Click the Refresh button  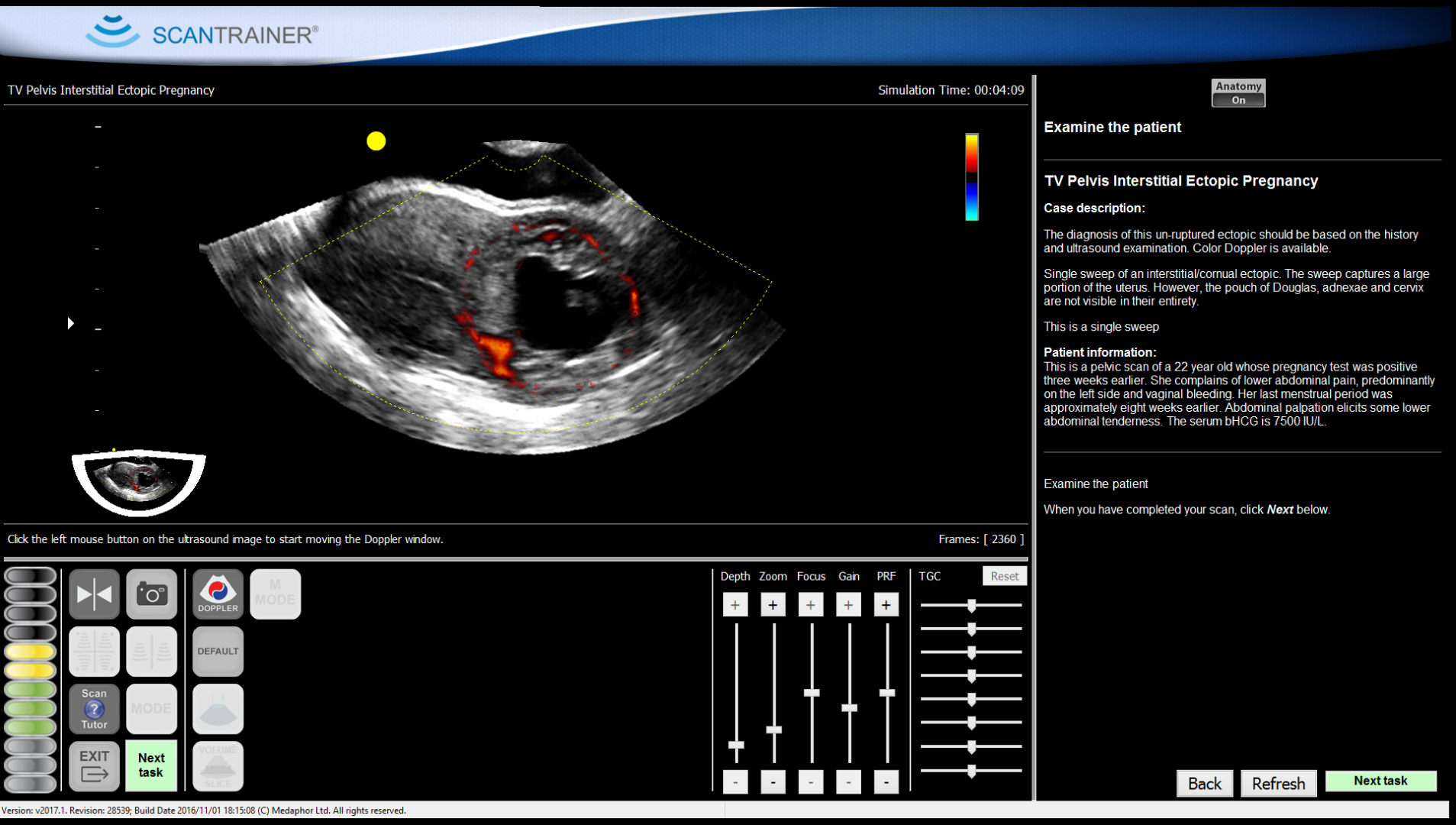pyautogui.click(x=1278, y=784)
